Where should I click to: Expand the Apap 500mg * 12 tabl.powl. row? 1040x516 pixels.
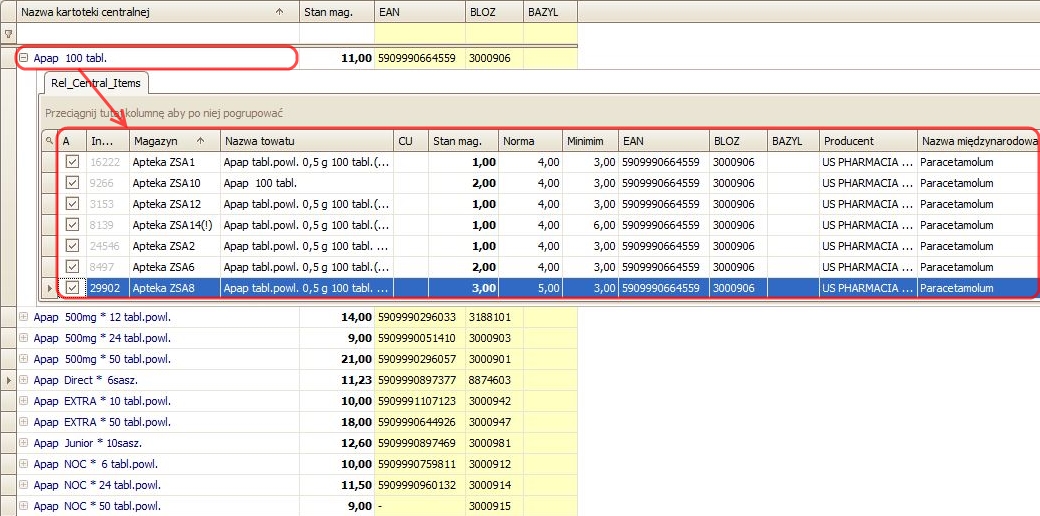coord(23,317)
